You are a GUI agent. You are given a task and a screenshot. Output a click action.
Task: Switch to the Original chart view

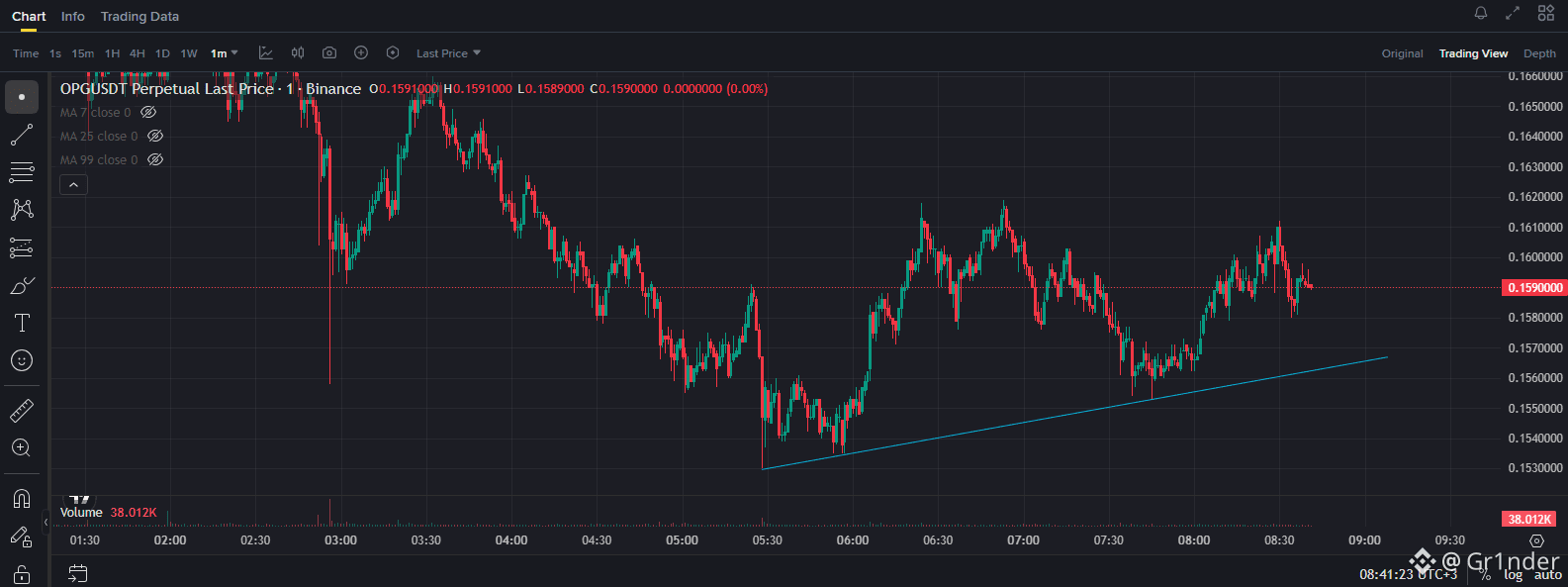tap(1402, 53)
